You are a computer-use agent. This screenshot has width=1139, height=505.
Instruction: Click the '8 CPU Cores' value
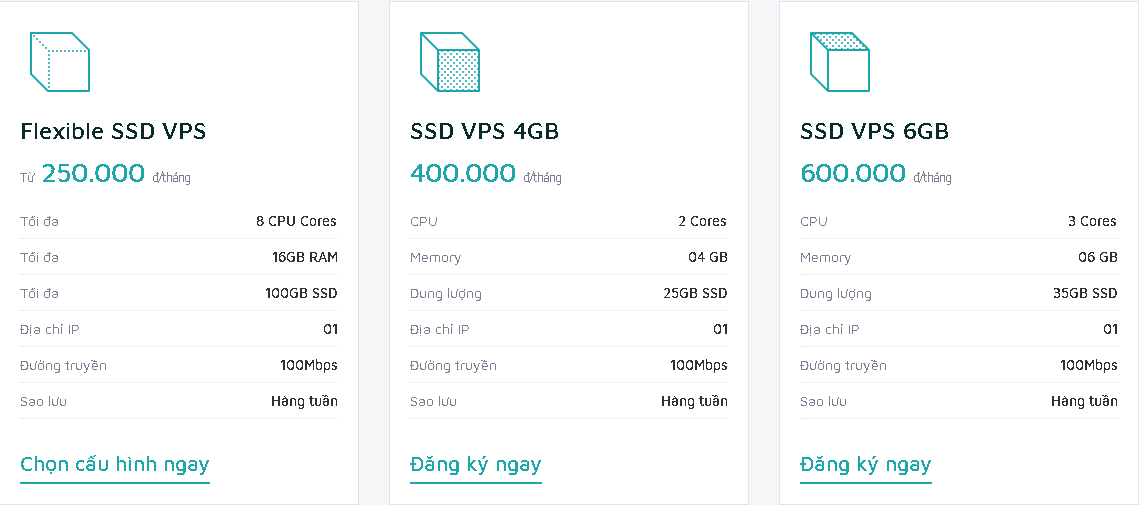pyautogui.click(x=296, y=221)
